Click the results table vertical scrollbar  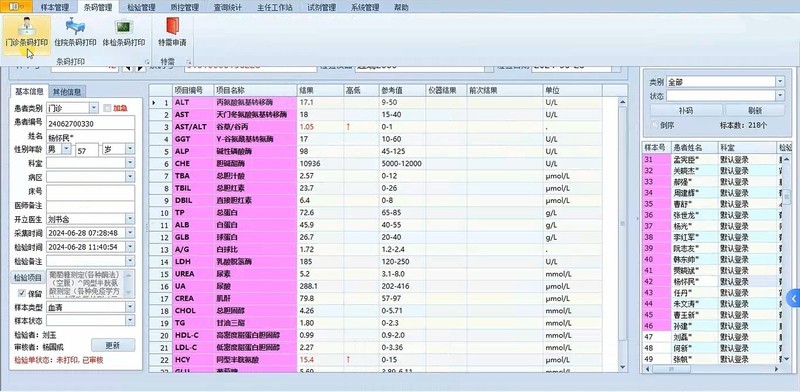(622, 234)
